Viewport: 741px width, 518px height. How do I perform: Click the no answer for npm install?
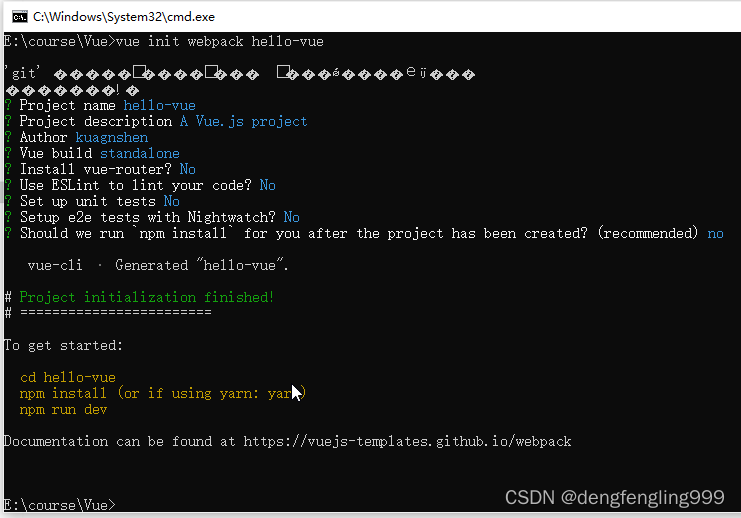[715, 233]
